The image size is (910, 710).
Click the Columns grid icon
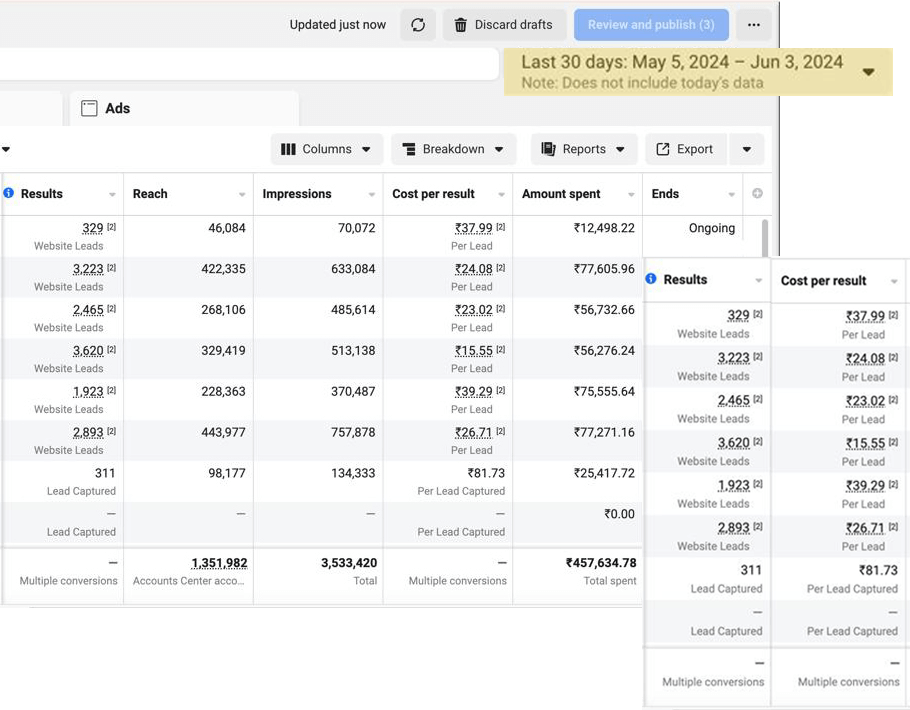pos(288,149)
